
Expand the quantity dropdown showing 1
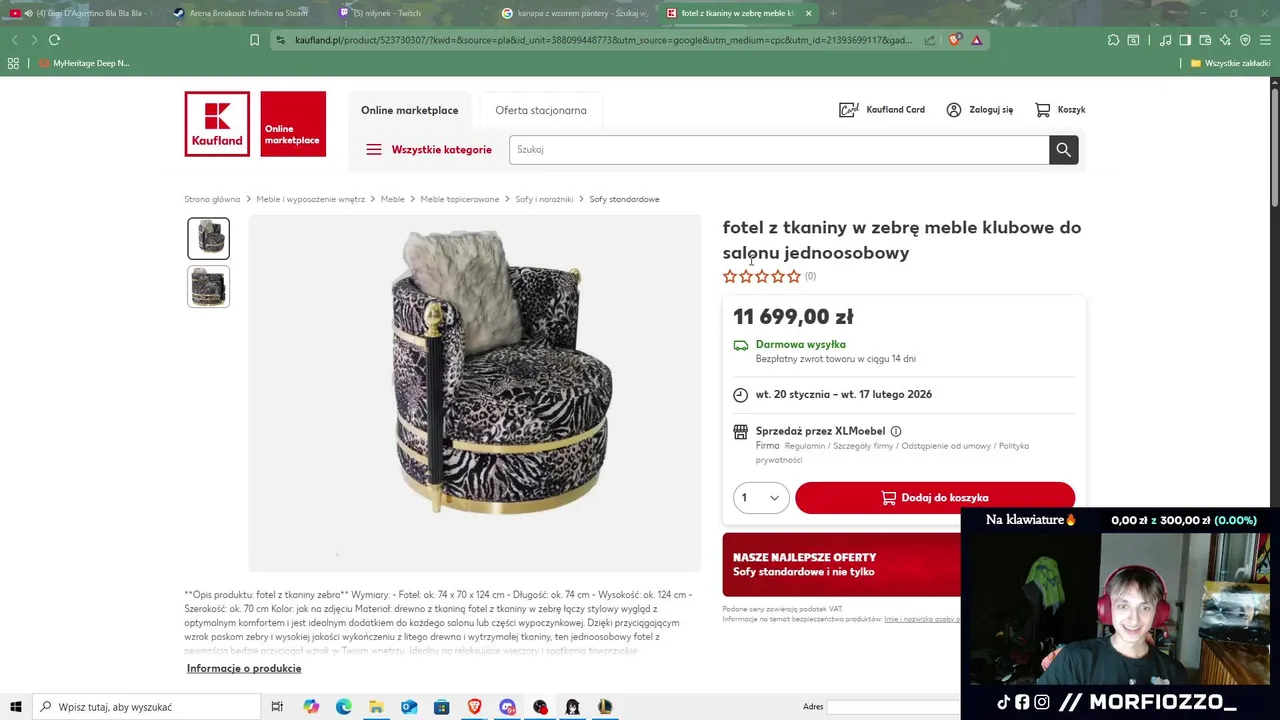click(x=761, y=498)
